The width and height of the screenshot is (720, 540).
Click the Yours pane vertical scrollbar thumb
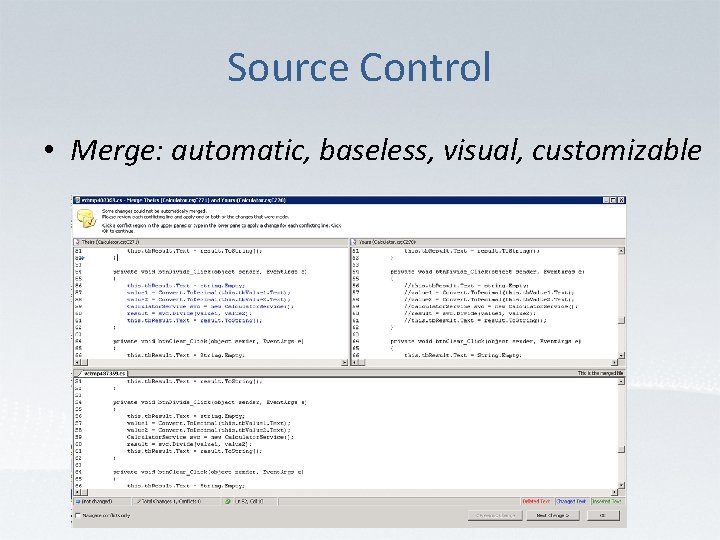[x=621, y=320]
